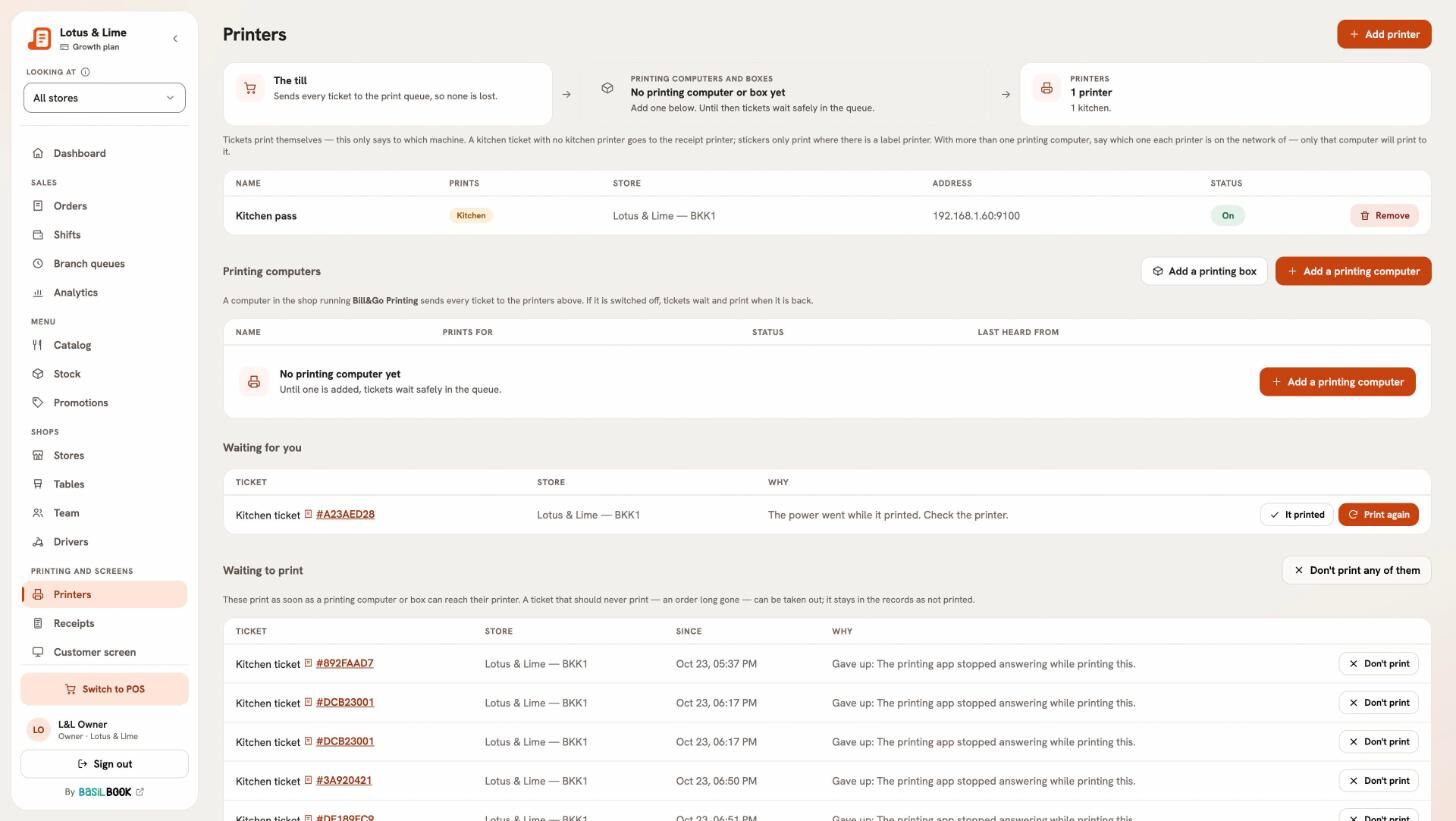The height and width of the screenshot is (821, 1456).
Task: Click Don't print any of them
Action: (x=1356, y=571)
